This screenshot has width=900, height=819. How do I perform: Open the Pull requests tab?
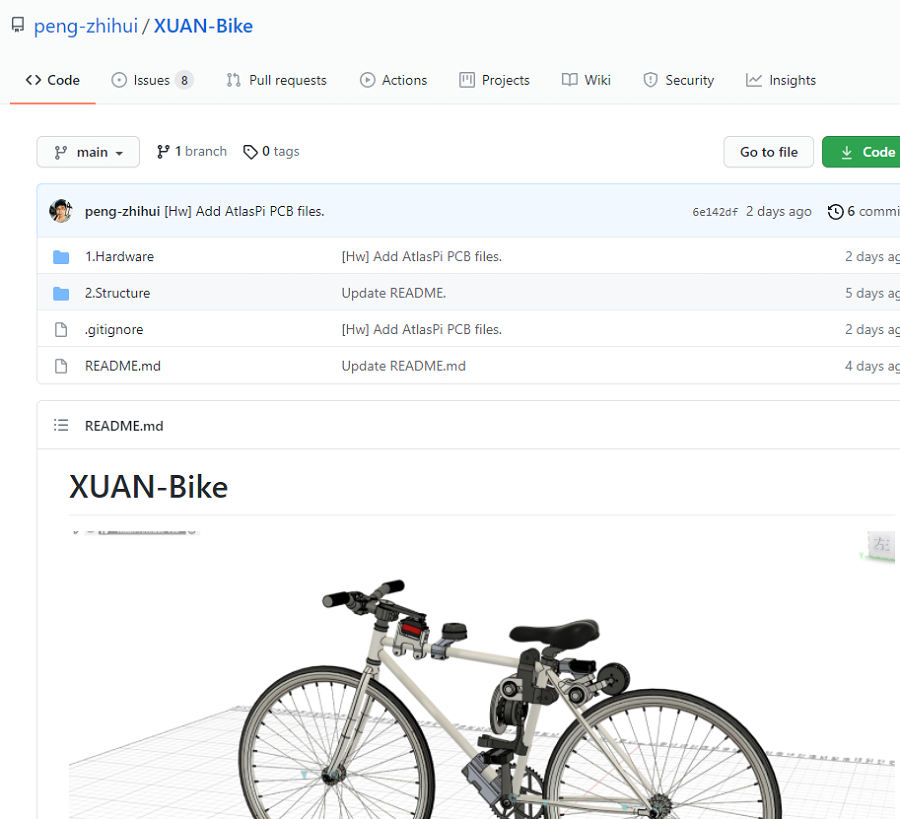pyautogui.click(x=277, y=80)
